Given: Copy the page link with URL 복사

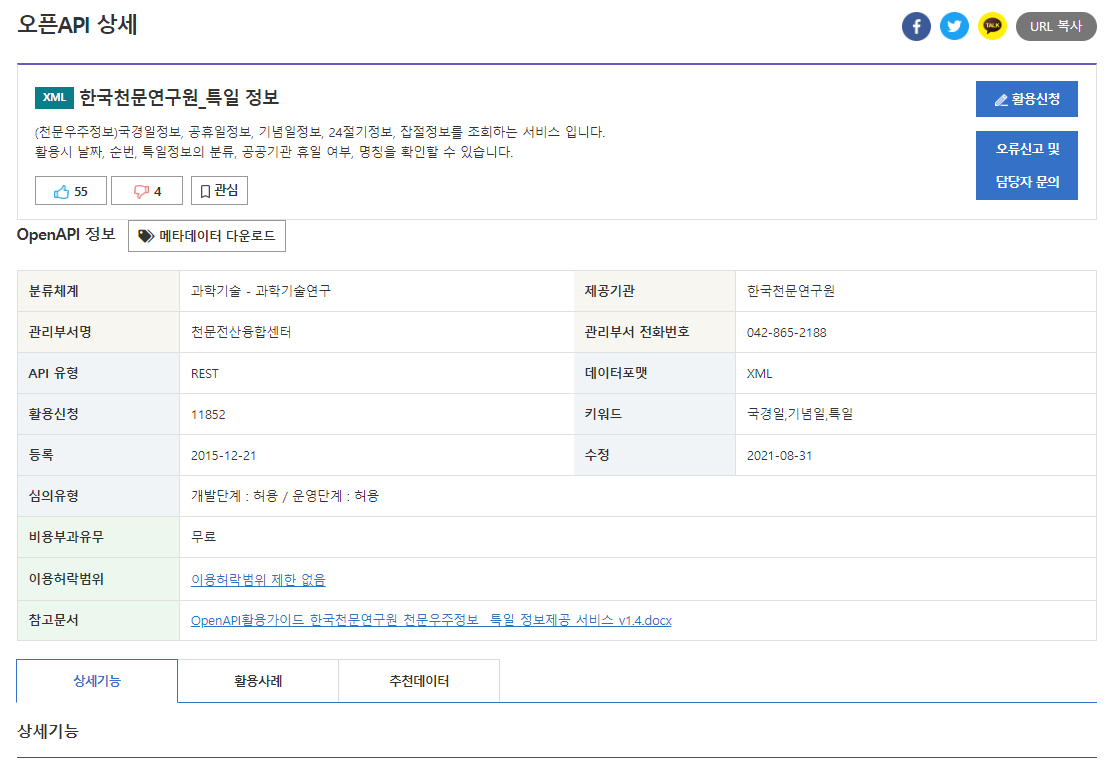Looking at the screenshot, I should 1056,27.
